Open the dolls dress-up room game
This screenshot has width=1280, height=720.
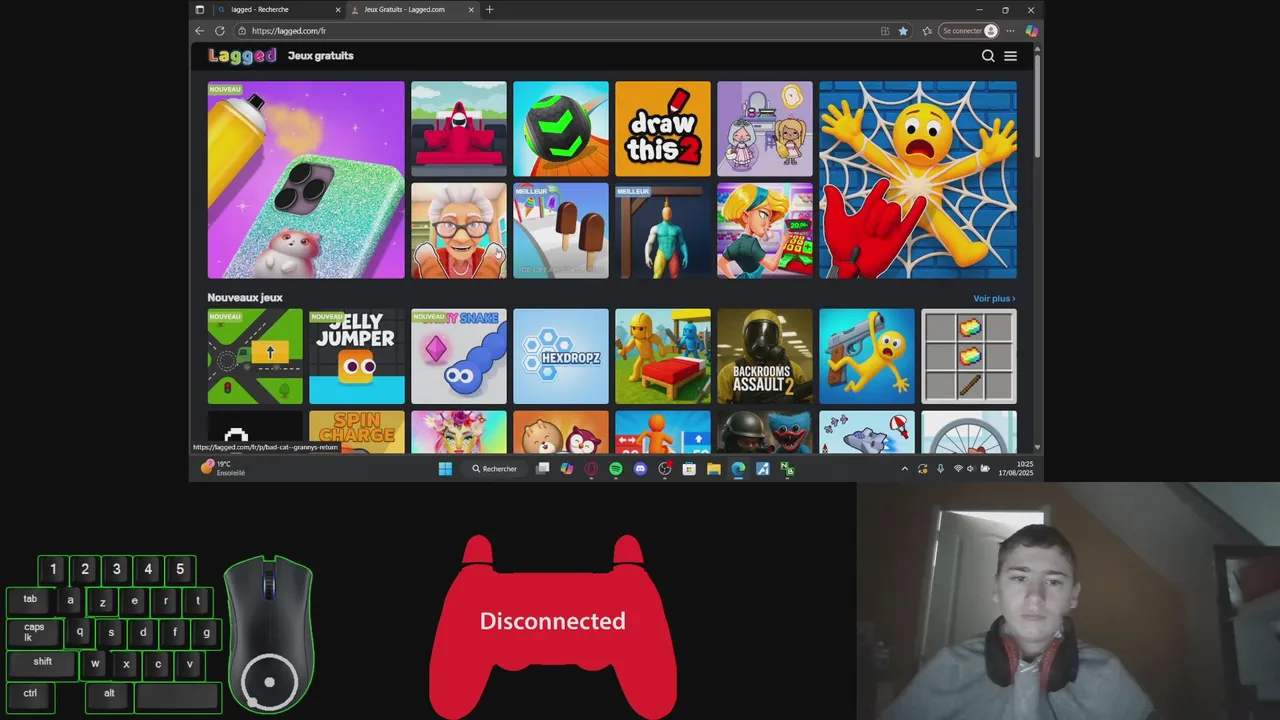[765, 129]
